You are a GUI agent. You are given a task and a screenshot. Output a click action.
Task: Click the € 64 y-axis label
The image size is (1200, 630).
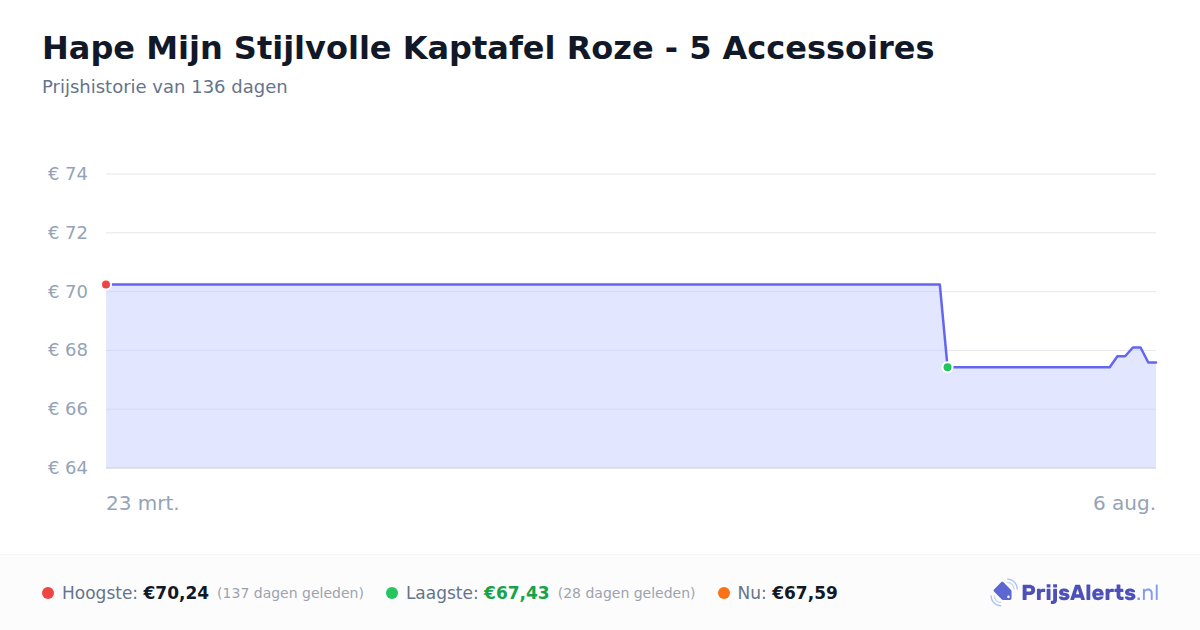tap(68, 468)
